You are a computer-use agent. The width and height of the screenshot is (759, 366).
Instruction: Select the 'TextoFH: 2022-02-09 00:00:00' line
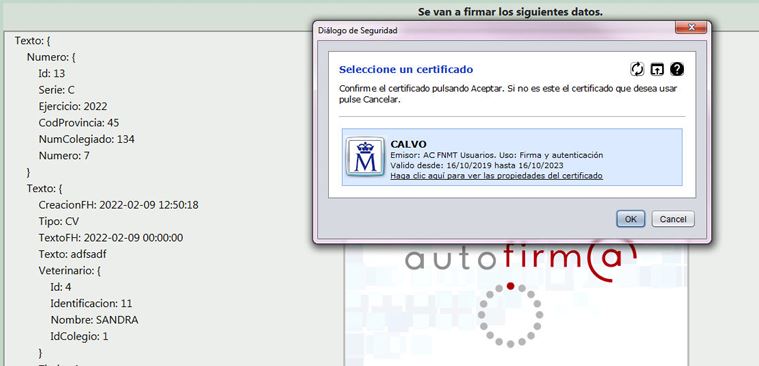coord(111,238)
